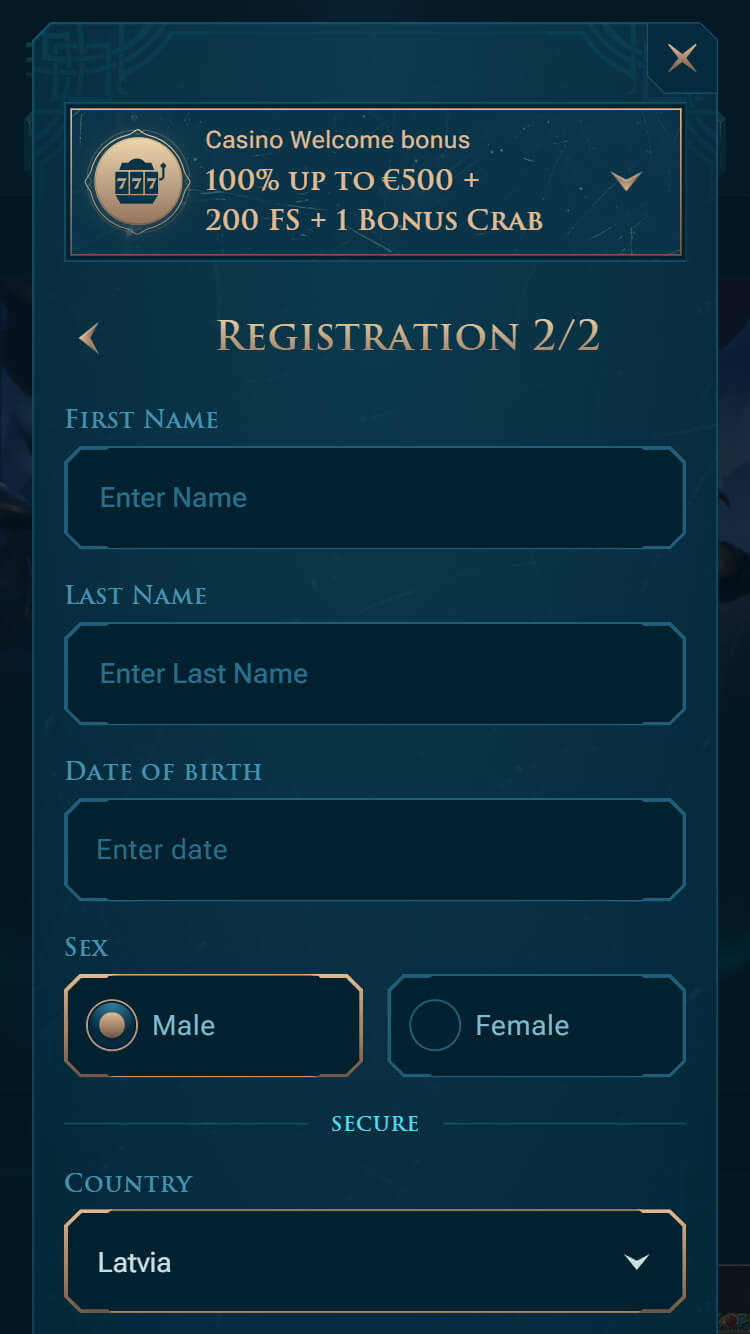Viewport: 750px width, 1334px height.
Task: Click the Country label
Action: click(128, 1183)
